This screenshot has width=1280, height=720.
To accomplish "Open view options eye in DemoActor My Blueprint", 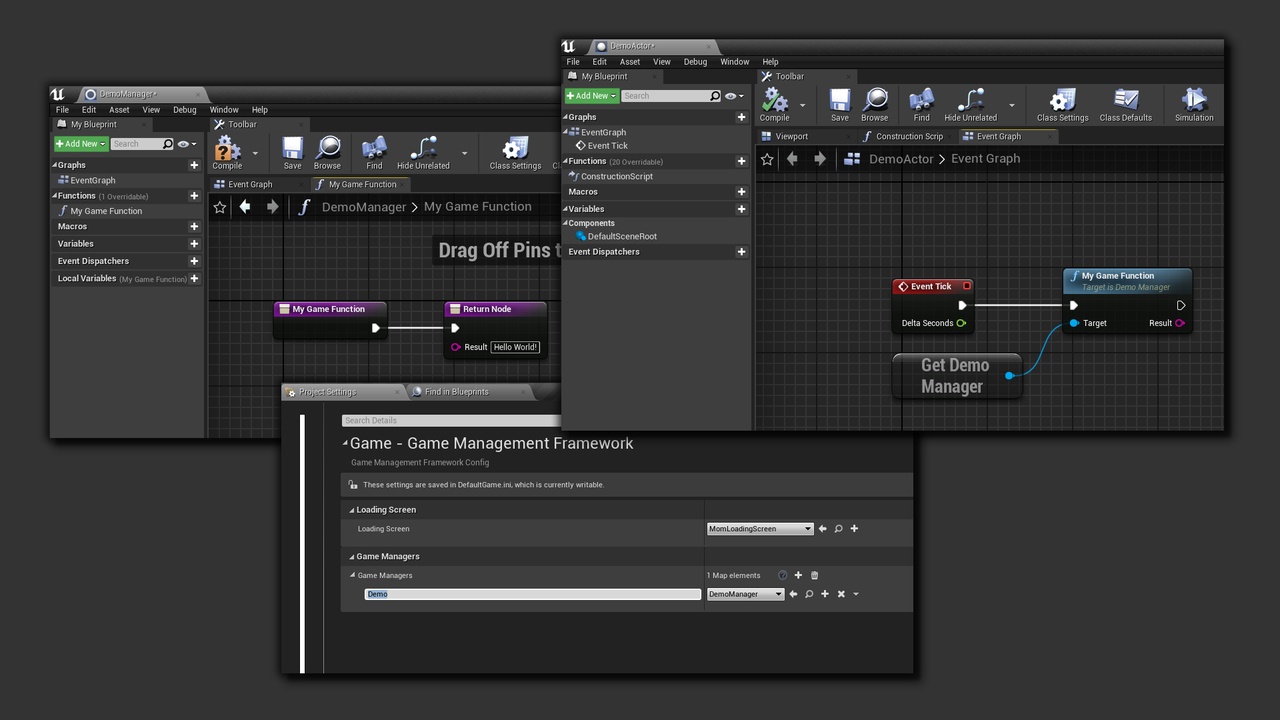I will (x=734, y=96).
